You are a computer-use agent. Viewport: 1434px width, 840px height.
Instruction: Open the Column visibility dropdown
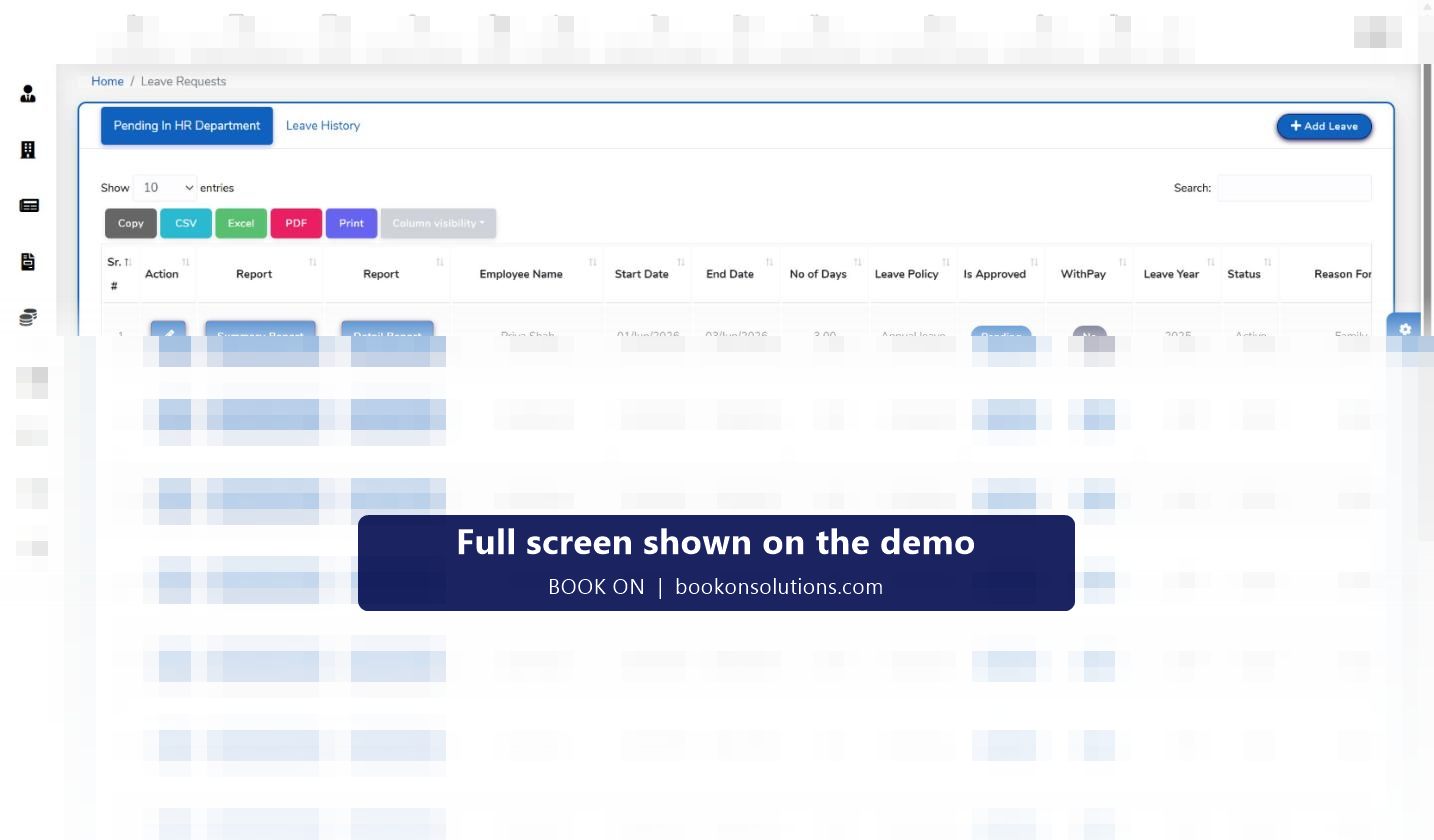point(438,223)
